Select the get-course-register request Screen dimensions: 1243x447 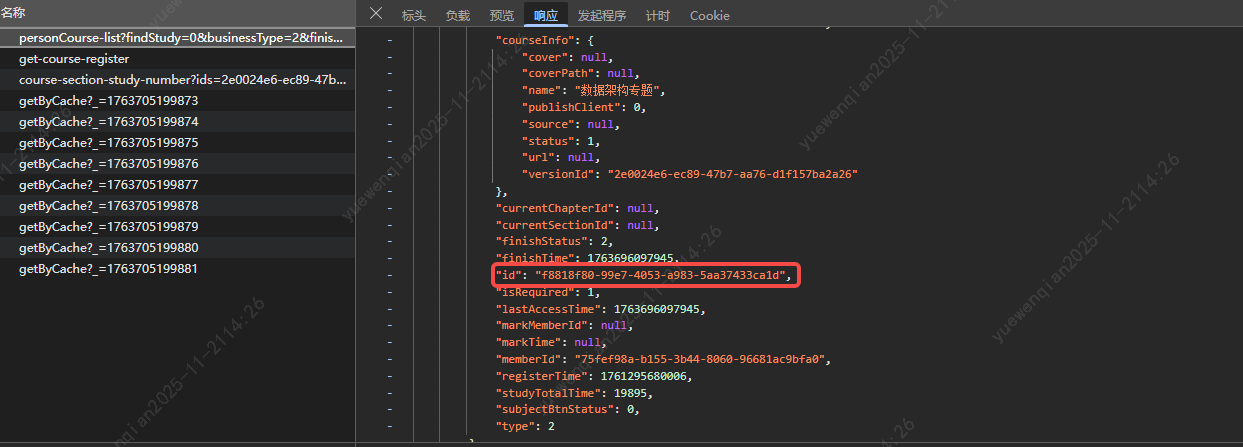point(74,59)
